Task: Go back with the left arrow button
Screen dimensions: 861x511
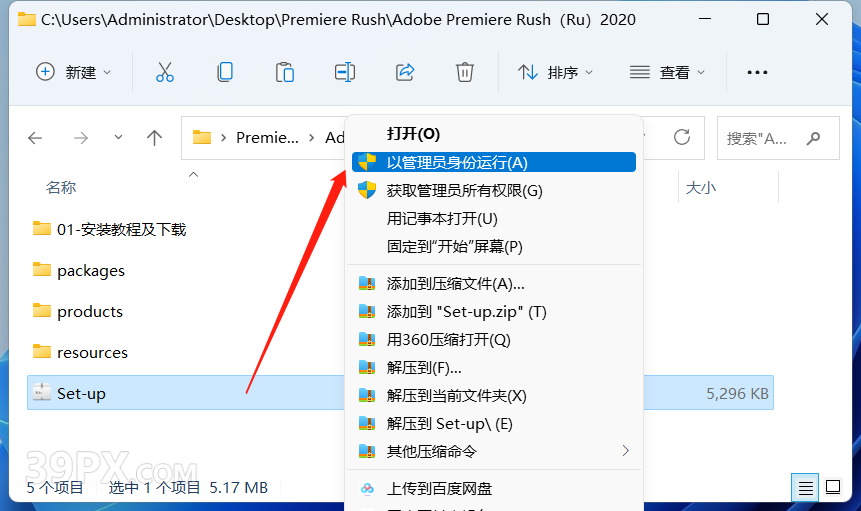Action: click(35, 138)
